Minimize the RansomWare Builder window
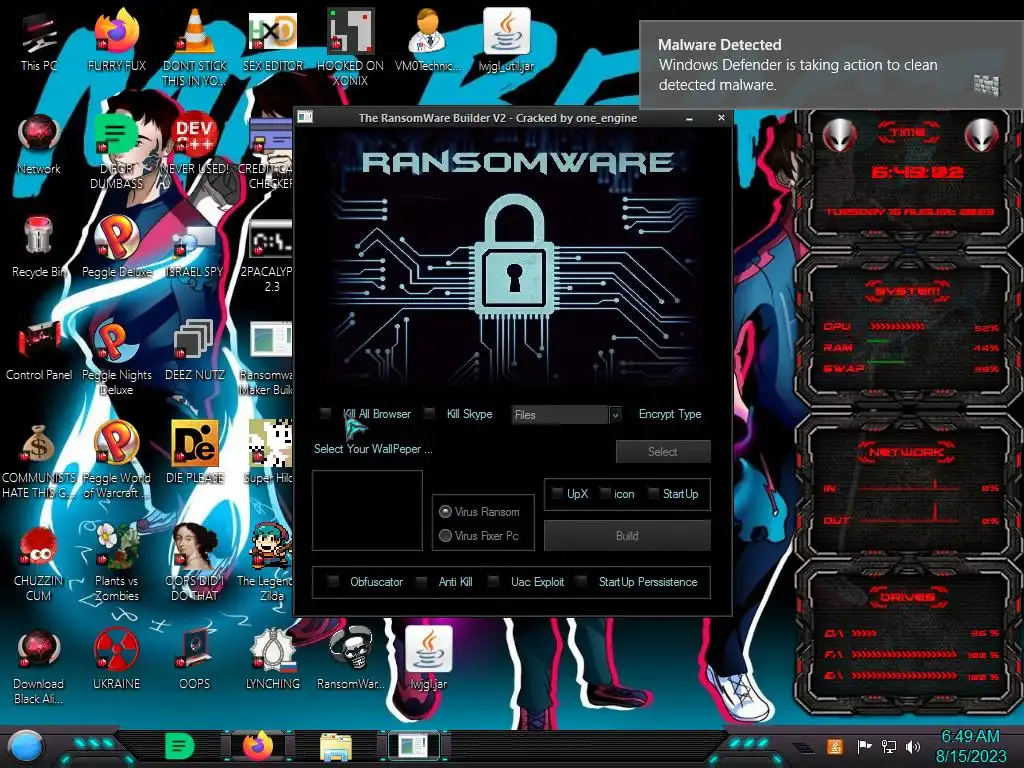 [x=690, y=118]
